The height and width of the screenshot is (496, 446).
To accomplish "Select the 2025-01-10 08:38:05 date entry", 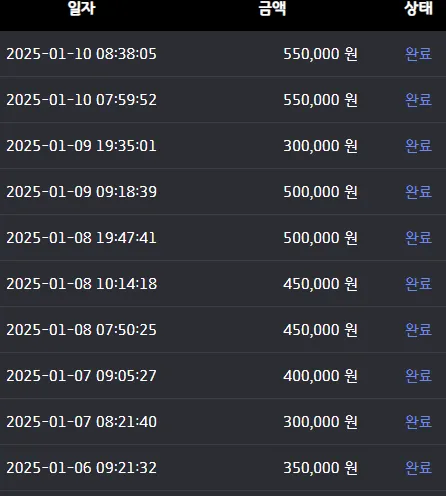I will [81, 54].
